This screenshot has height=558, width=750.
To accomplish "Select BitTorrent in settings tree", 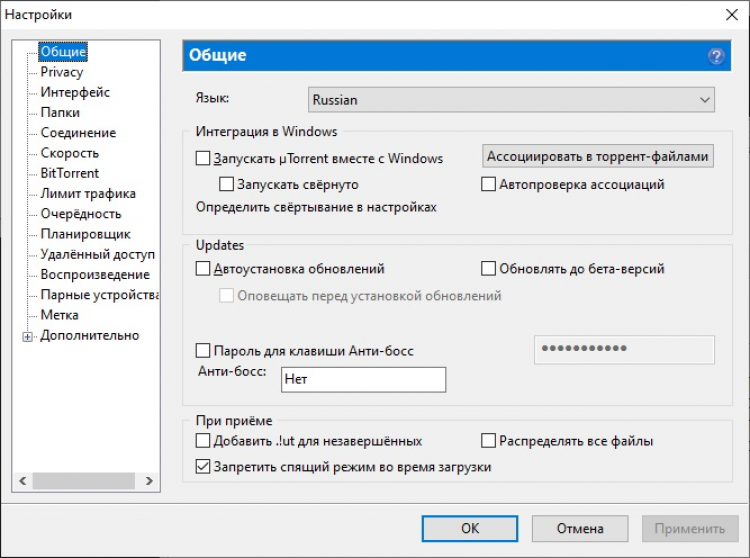I will pos(70,173).
